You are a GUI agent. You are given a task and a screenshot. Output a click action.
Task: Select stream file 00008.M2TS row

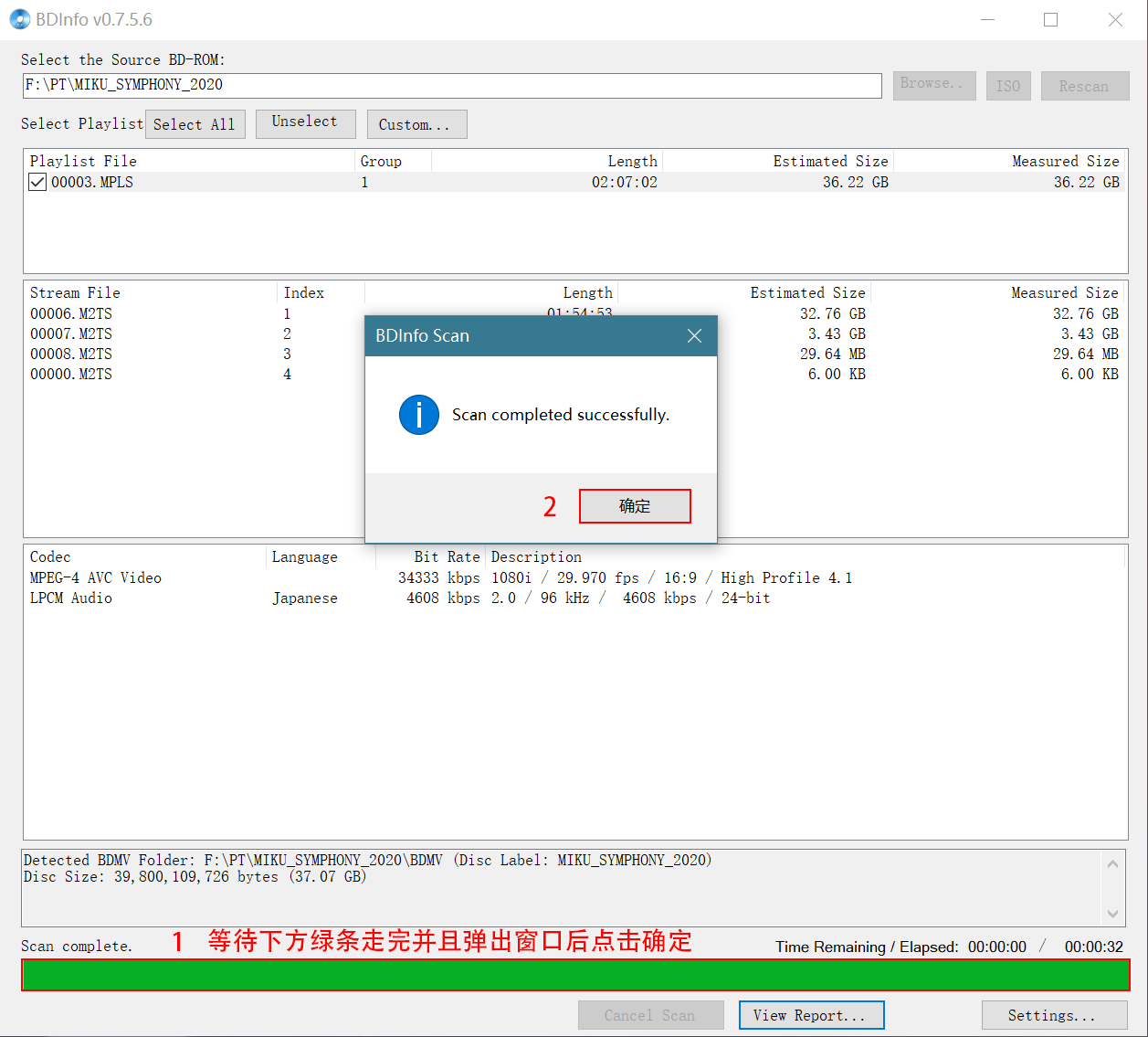coord(71,354)
